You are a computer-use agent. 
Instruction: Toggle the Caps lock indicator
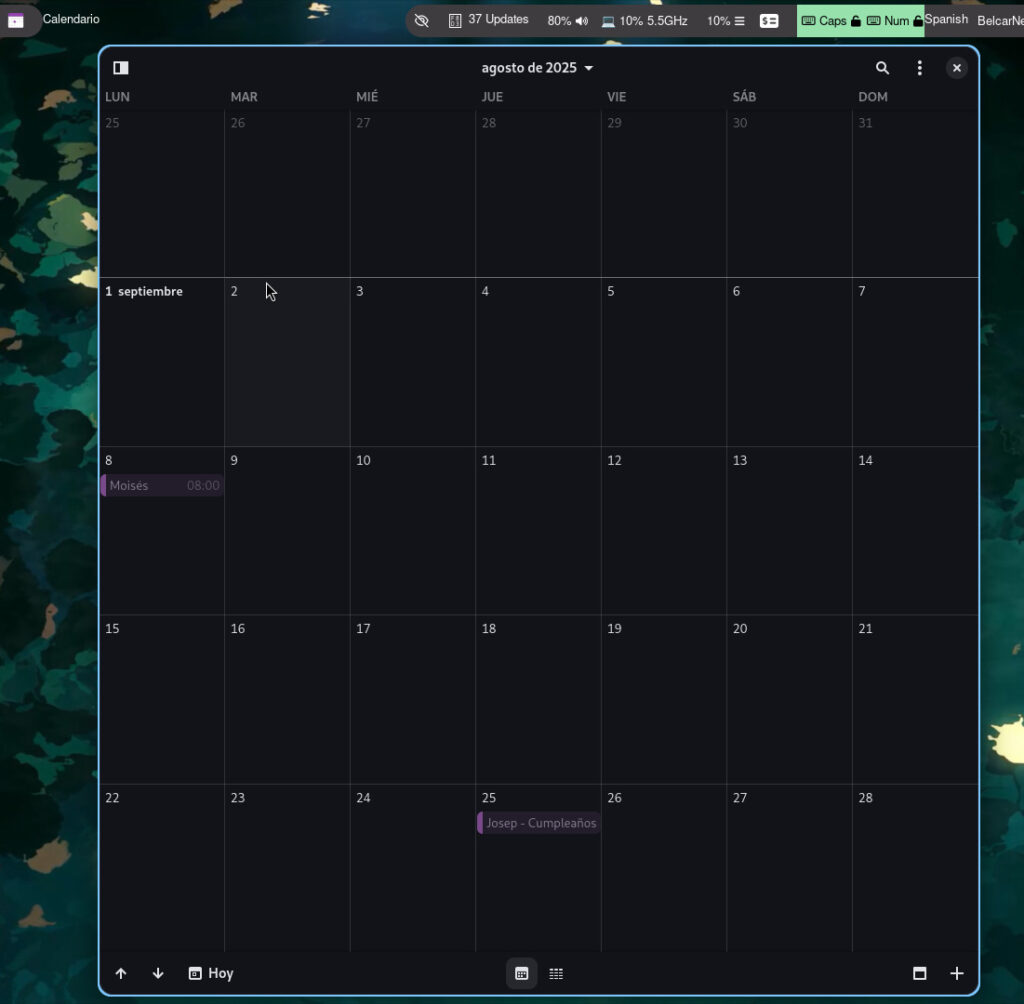tap(830, 21)
